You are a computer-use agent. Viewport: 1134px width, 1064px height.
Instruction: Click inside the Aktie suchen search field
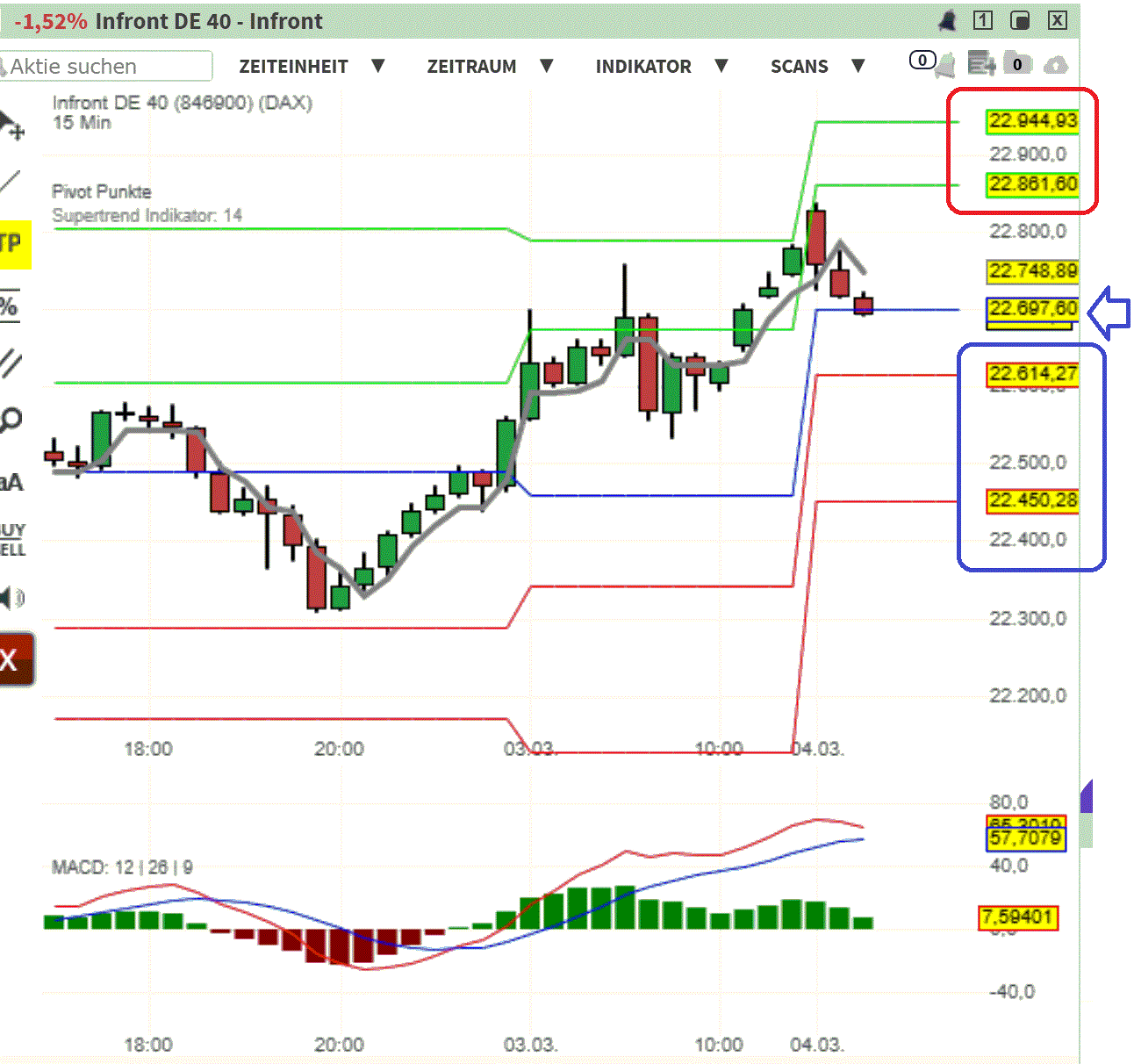(105, 66)
